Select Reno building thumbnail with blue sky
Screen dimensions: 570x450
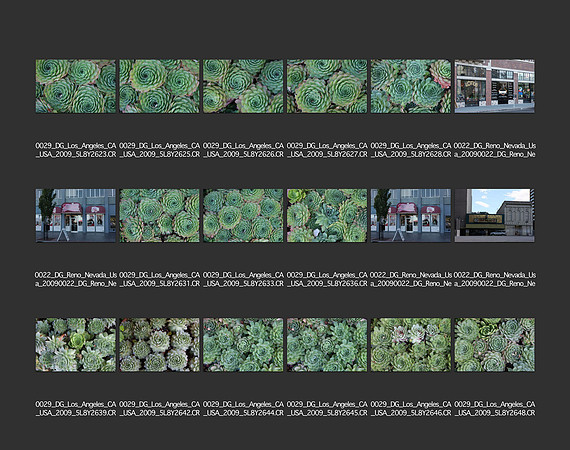(495, 216)
